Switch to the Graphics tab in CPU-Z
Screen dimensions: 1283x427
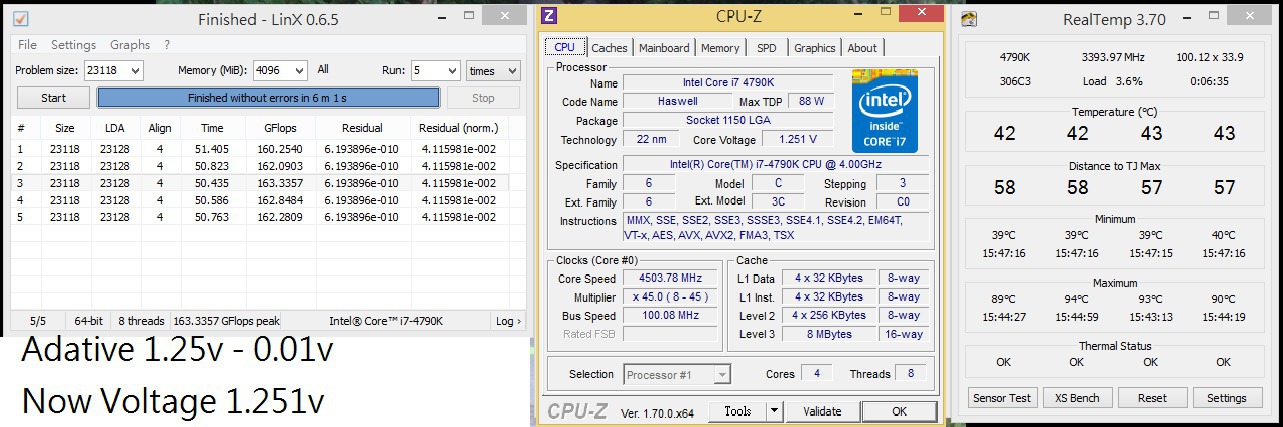[815, 48]
